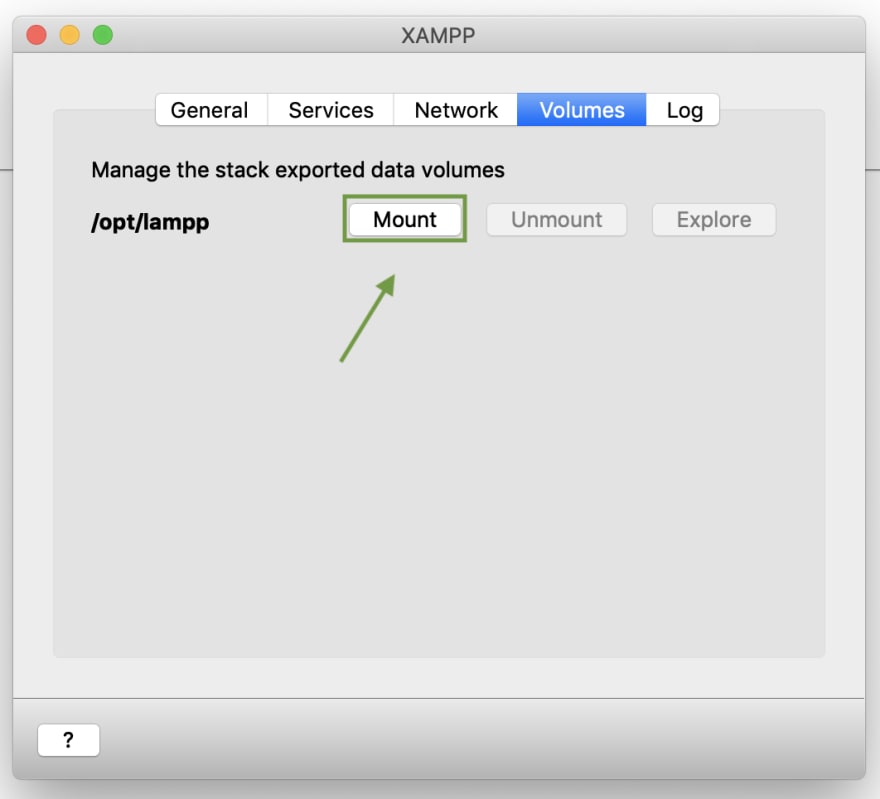
Task: Click the /opt/lampp volume path label
Action: click(x=150, y=222)
